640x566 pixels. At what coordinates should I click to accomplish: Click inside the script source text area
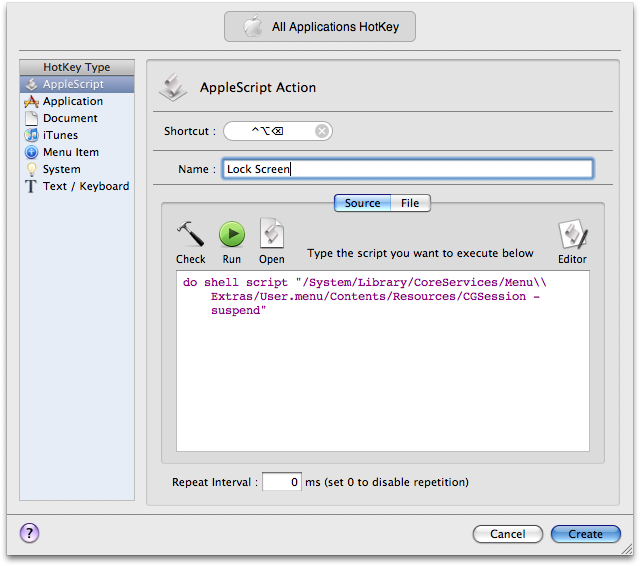tap(383, 361)
